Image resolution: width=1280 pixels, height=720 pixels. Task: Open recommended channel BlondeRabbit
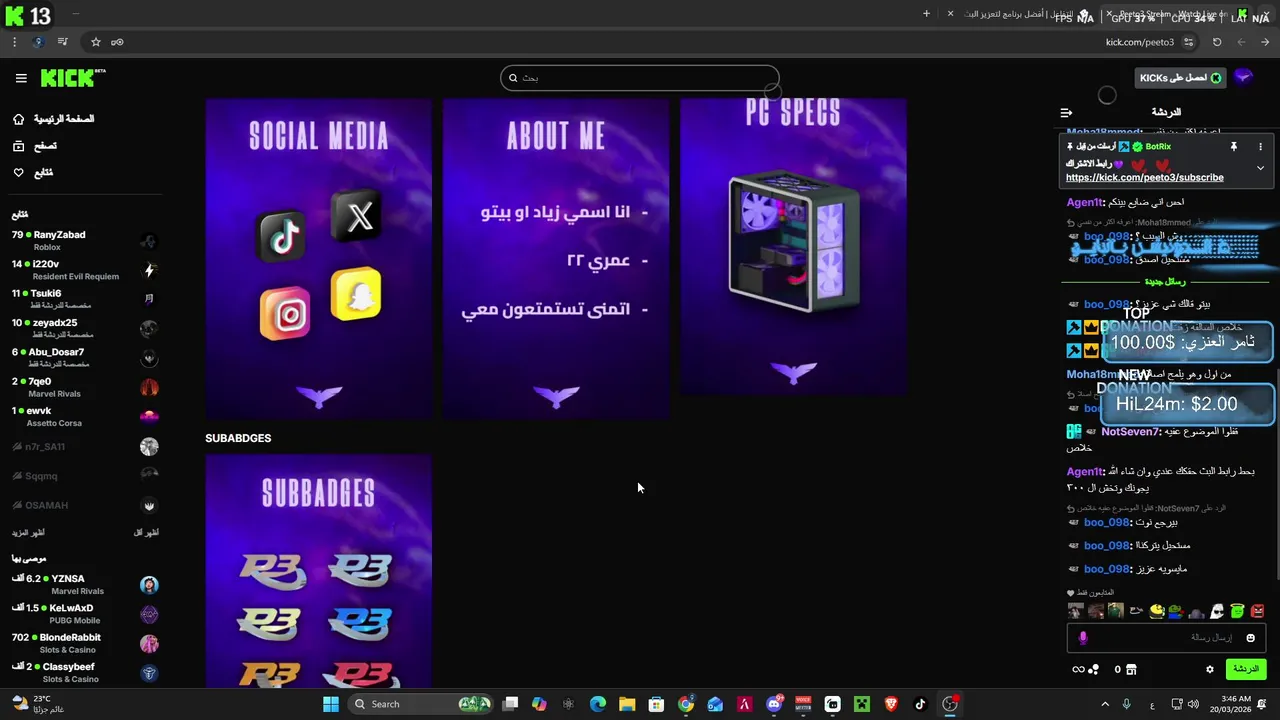pyautogui.click(x=84, y=643)
